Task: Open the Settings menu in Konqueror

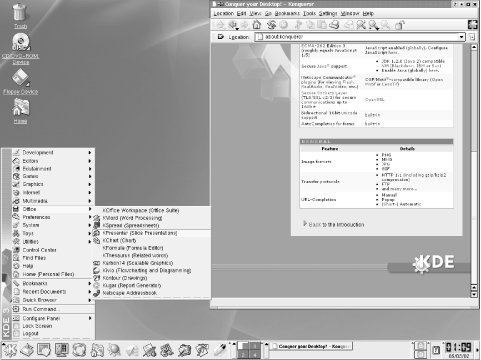Action: (x=328, y=14)
